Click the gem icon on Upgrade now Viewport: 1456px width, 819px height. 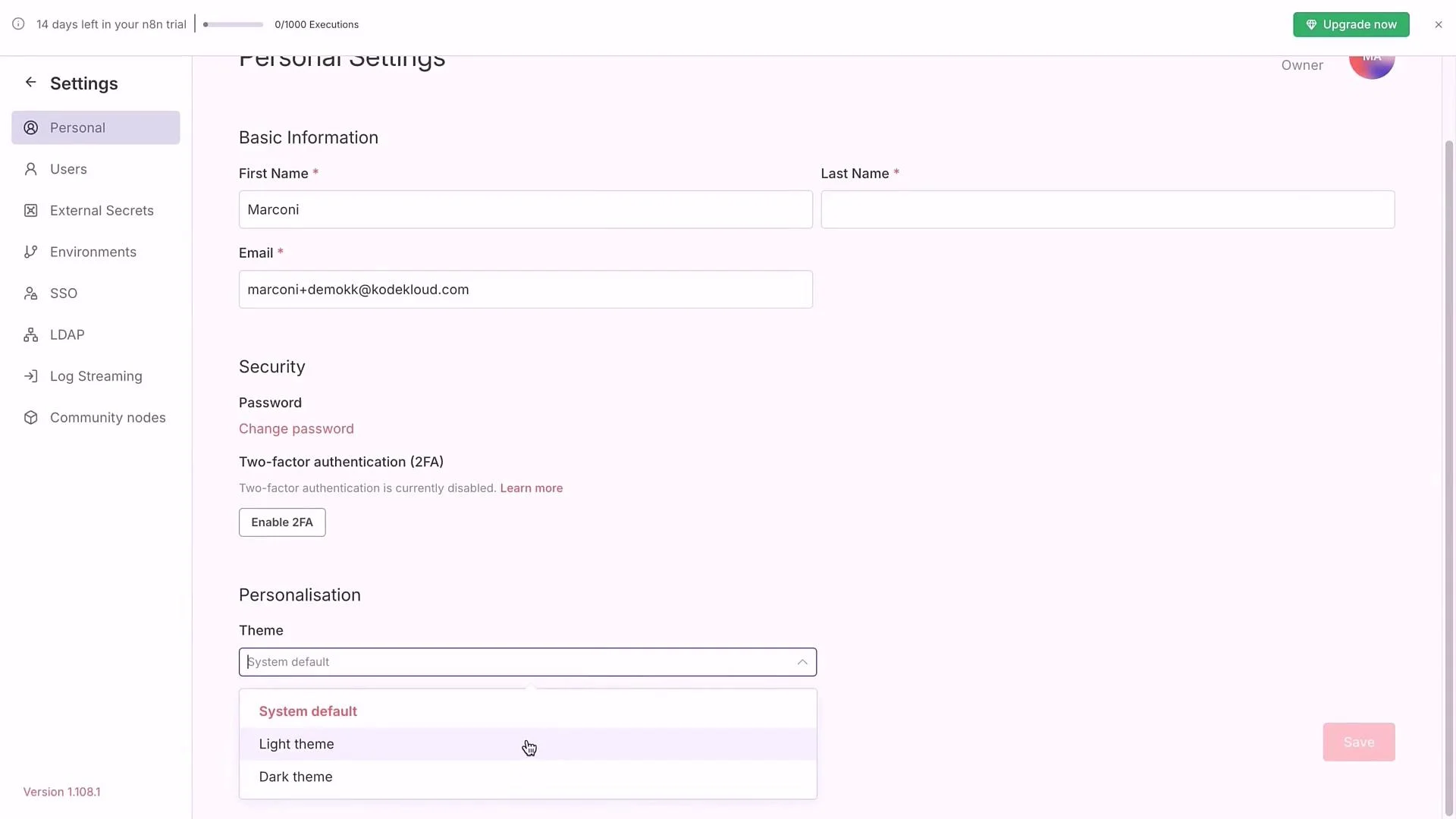pos(1311,24)
